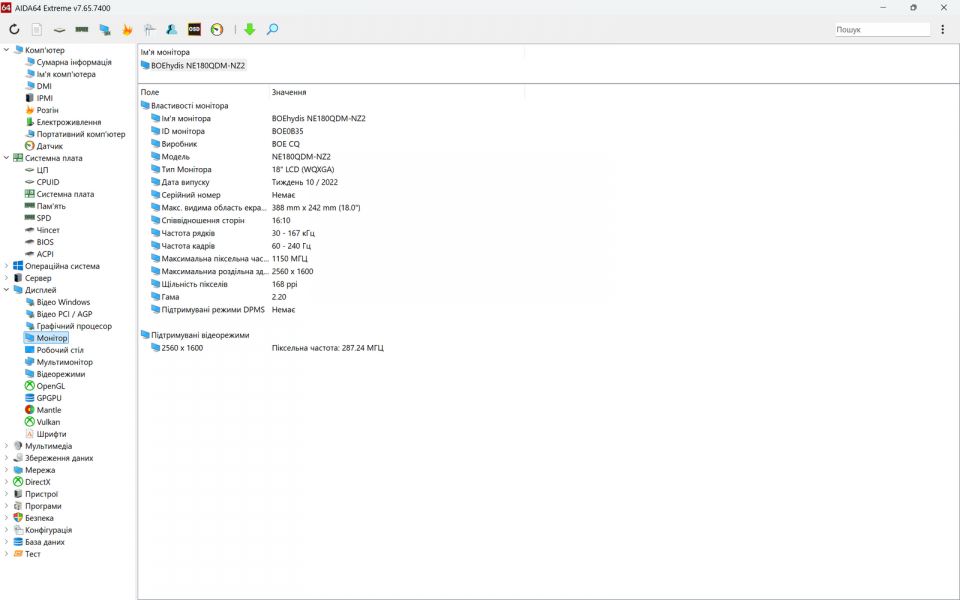Viewport: 960px width, 600px height.
Task: Open the SPD tree entry
Action: [43, 218]
